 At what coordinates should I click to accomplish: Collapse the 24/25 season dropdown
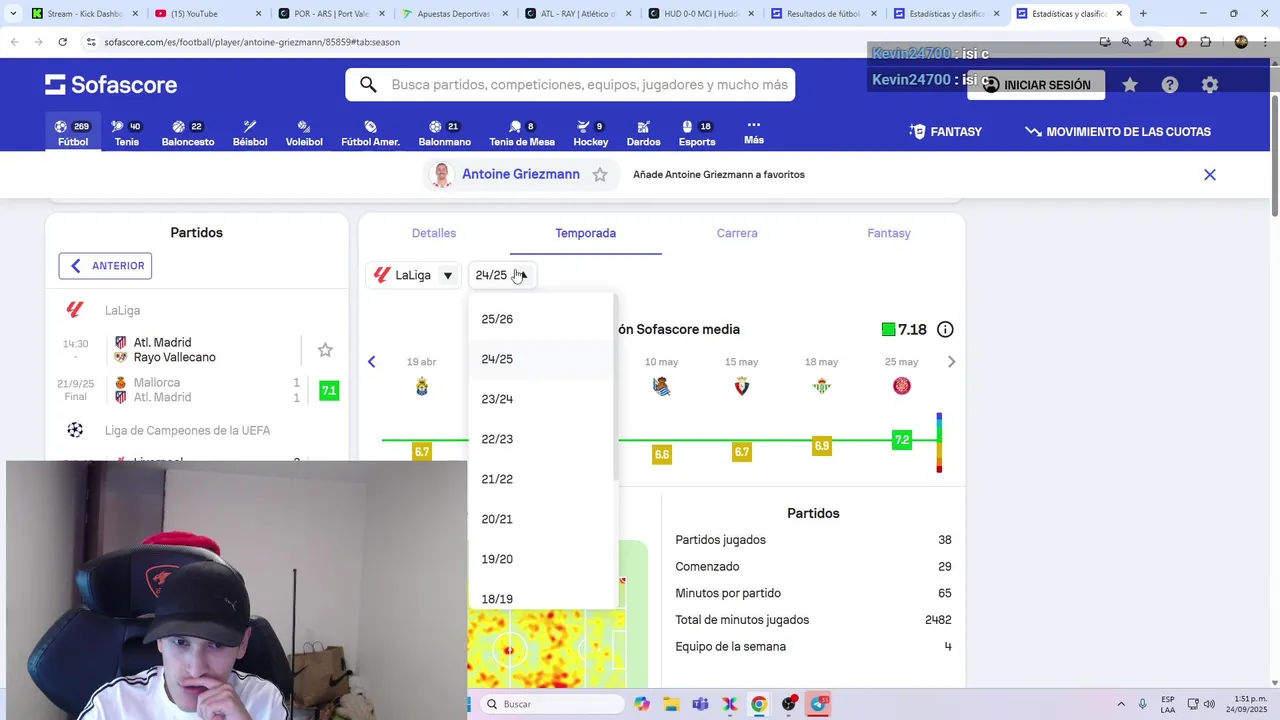[x=502, y=275]
